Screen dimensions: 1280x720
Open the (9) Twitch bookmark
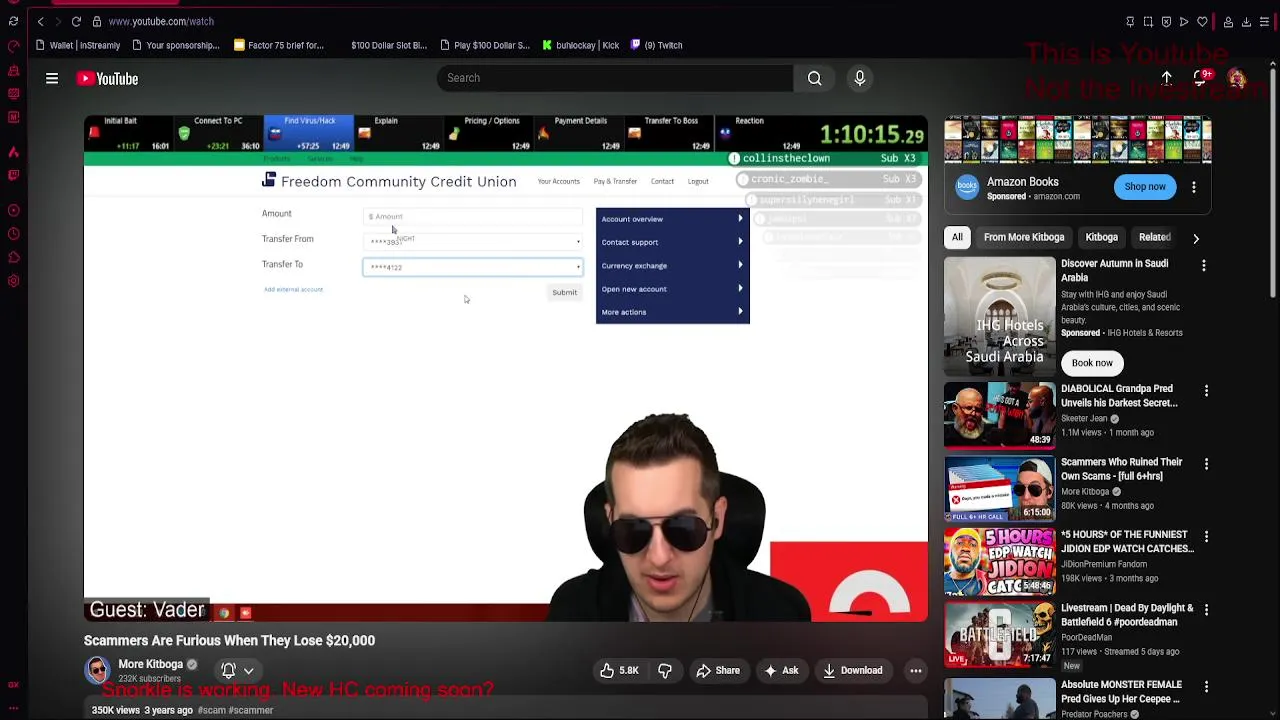(657, 45)
